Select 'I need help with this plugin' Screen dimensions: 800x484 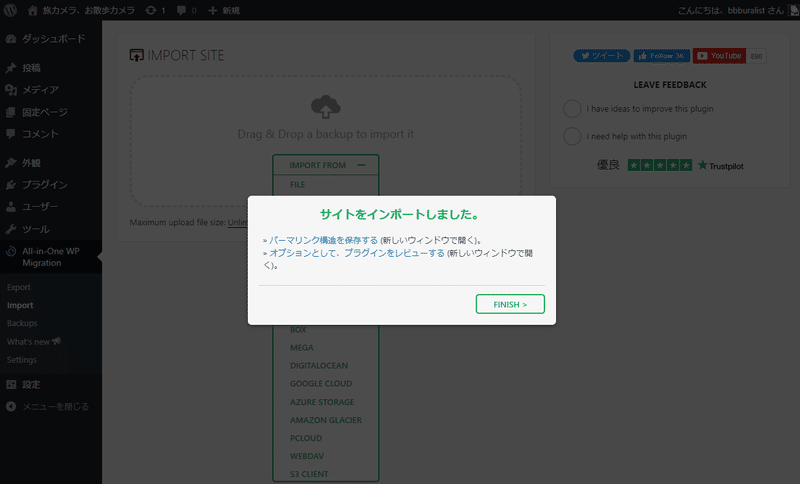(572, 136)
